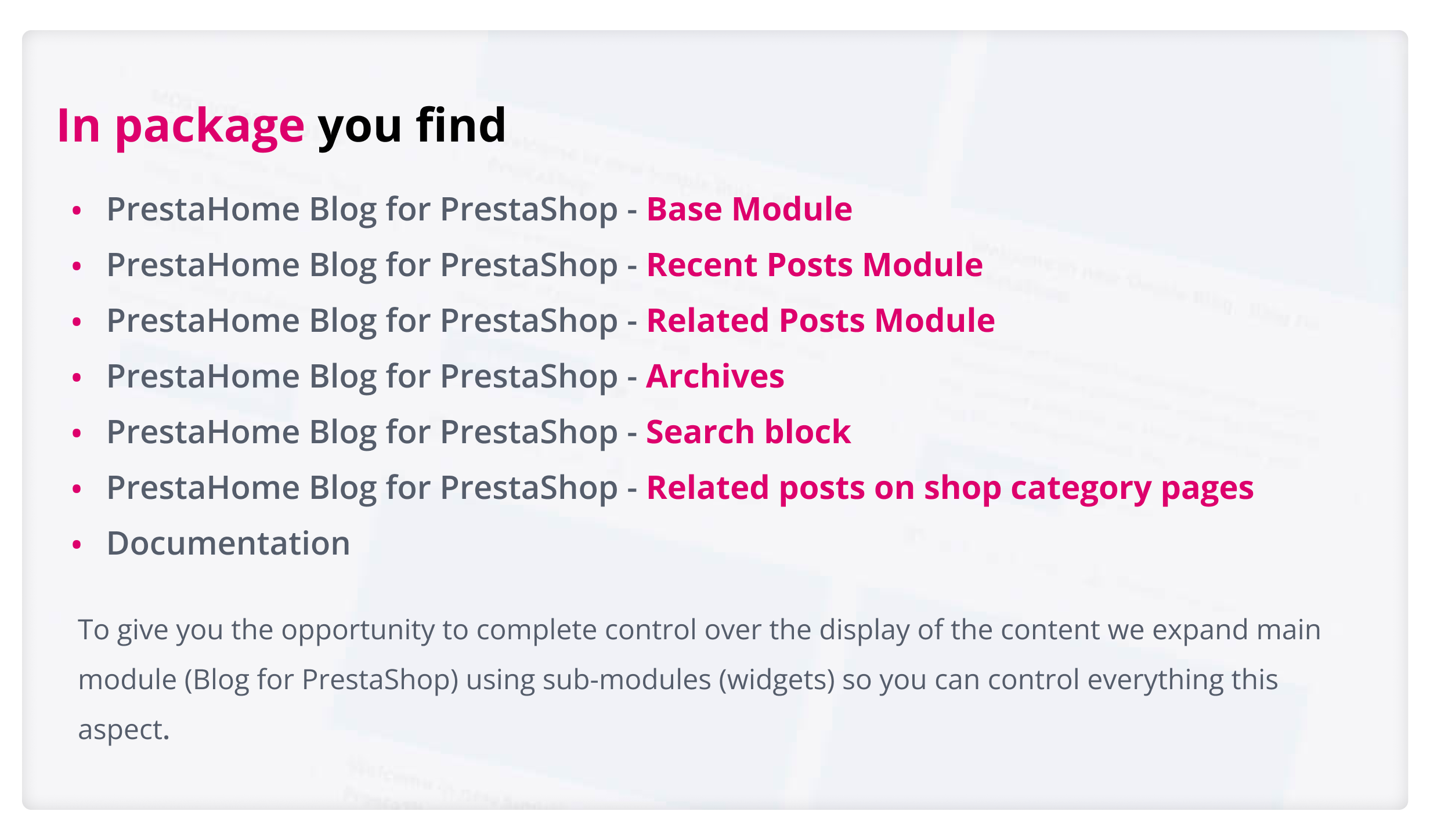Open the pink "Archives" text
The height and width of the screenshot is (840, 1430).
coord(715,376)
